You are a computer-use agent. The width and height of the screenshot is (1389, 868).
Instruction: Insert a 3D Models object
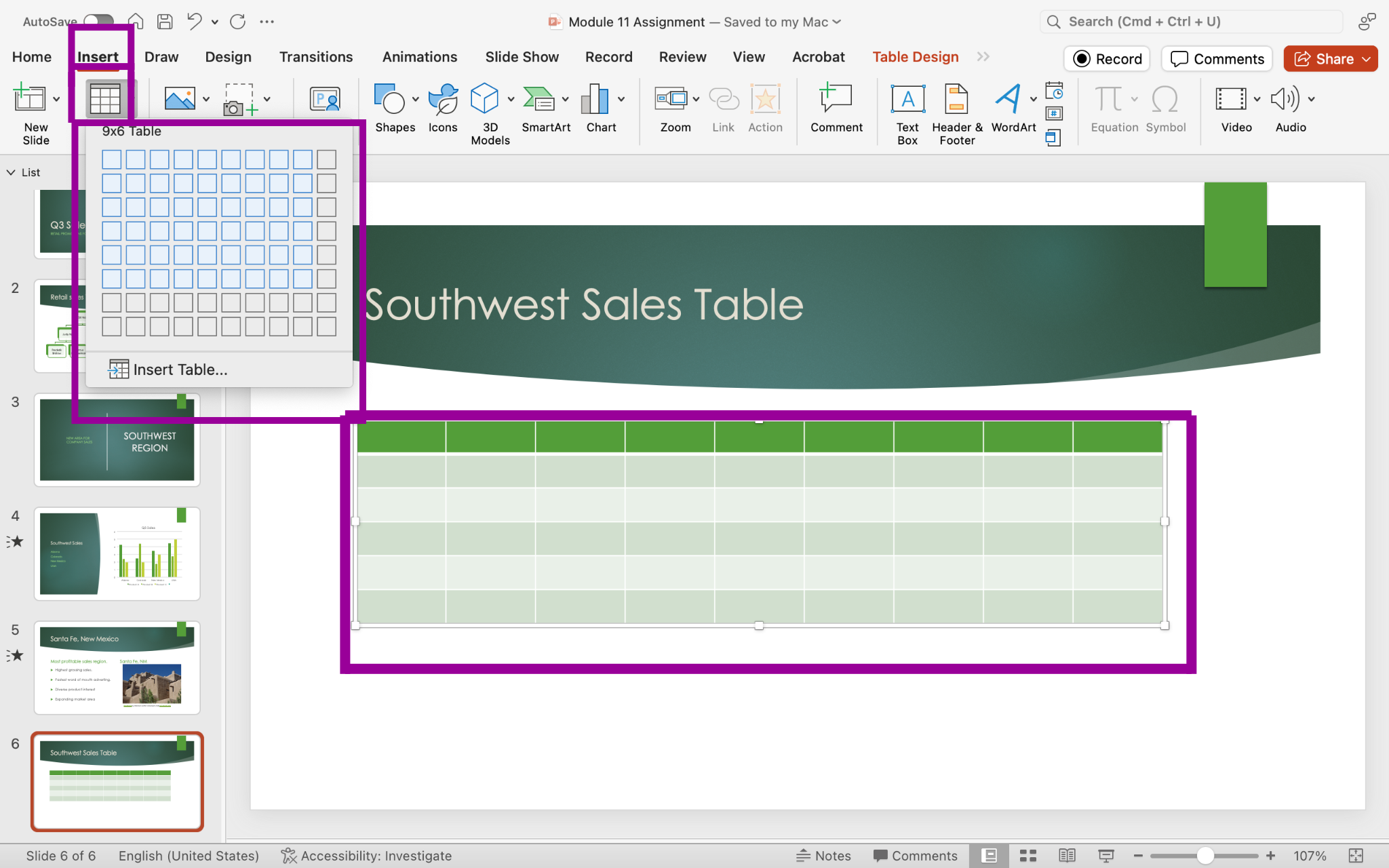click(x=484, y=99)
